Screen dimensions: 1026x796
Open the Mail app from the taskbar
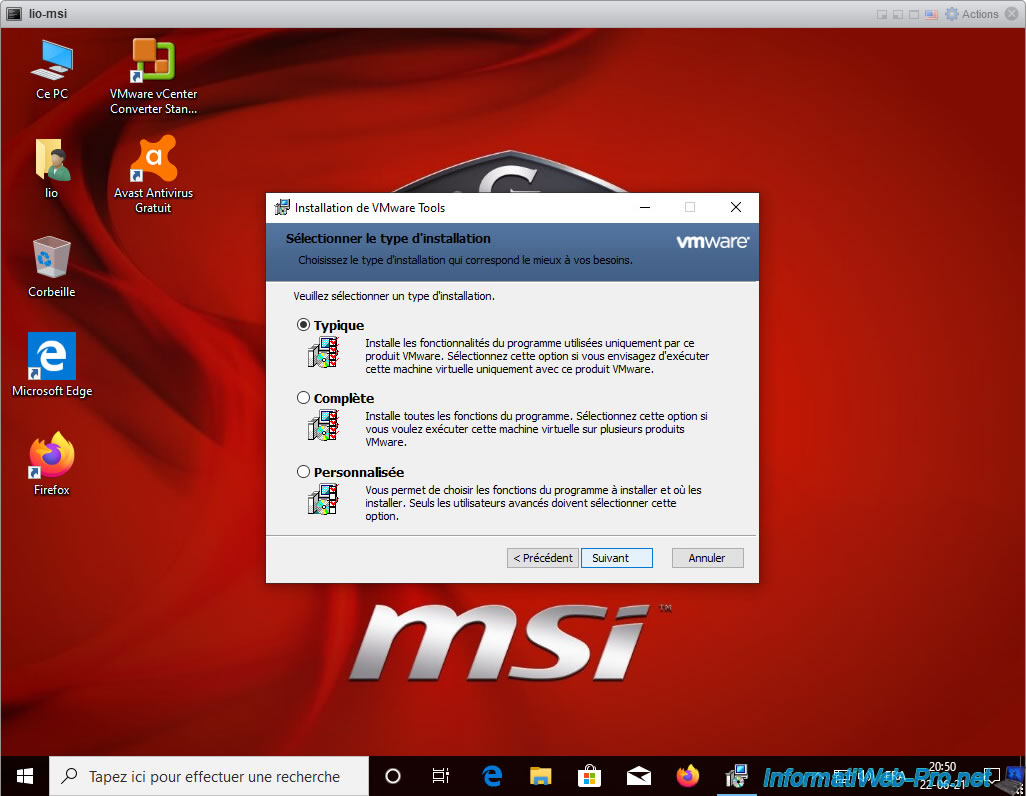[x=639, y=776]
